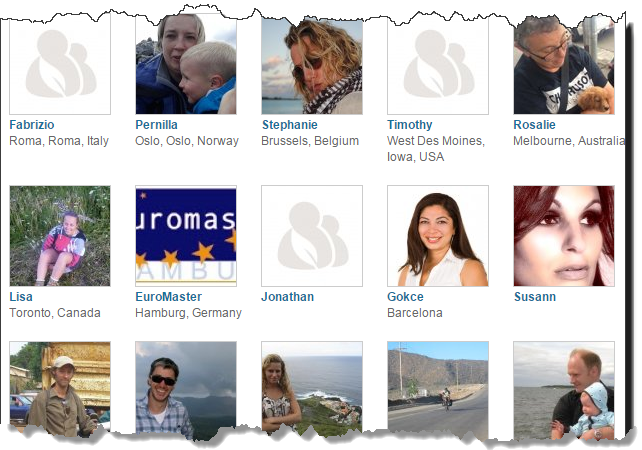Screen dimensions: 642x450
Task: Open photo of man holding baby
Action: (564, 390)
